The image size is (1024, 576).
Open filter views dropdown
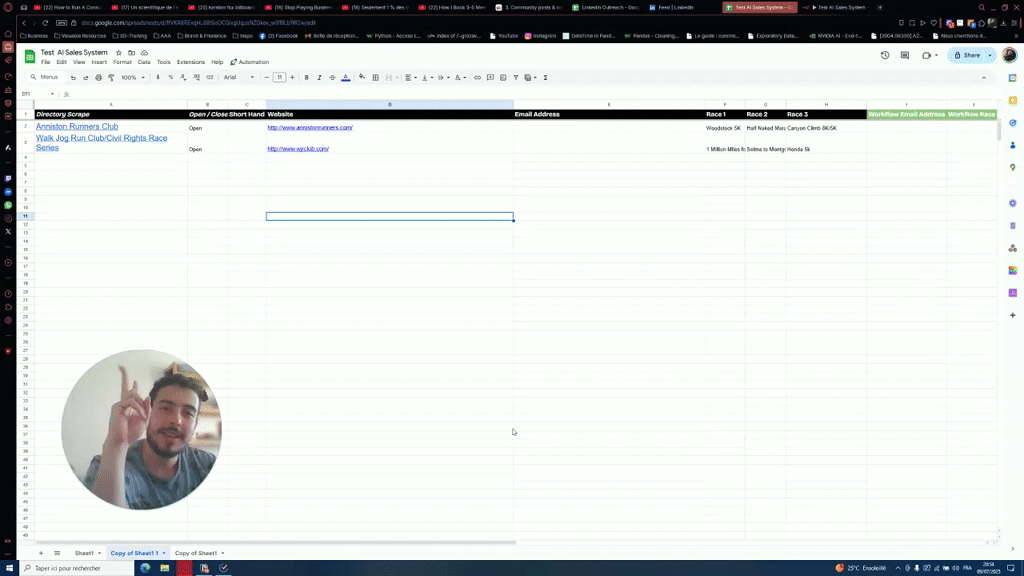coord(530,78)
